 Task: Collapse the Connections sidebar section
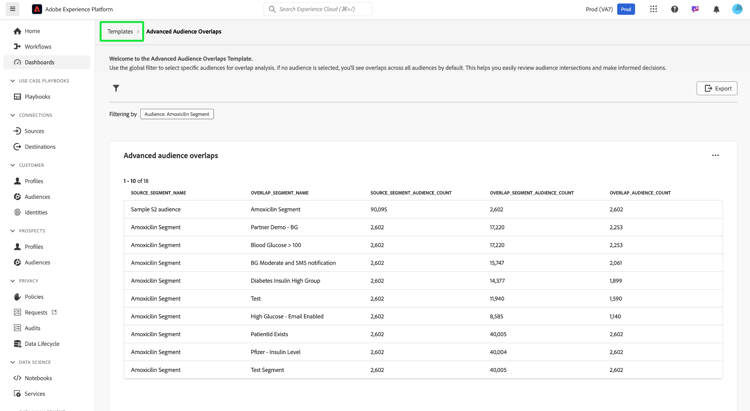click(x=12, y=115)
